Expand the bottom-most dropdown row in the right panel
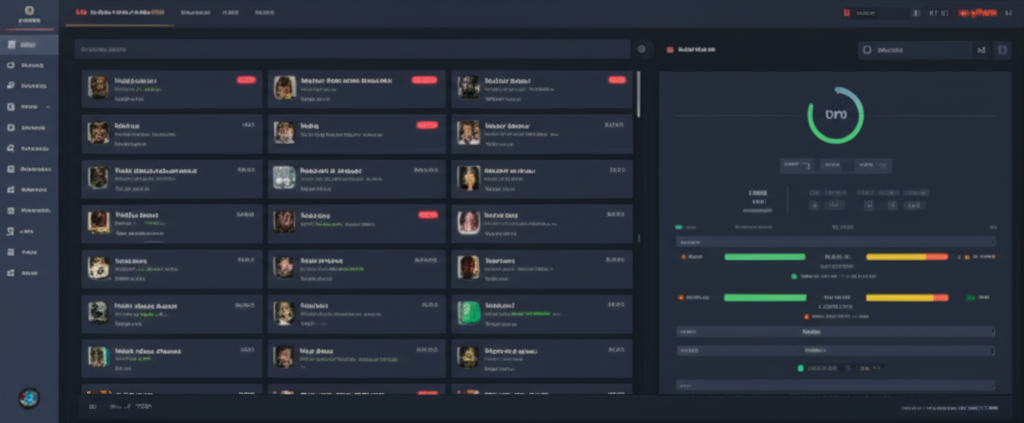The image size is (1024, 423). pos(835,386)
